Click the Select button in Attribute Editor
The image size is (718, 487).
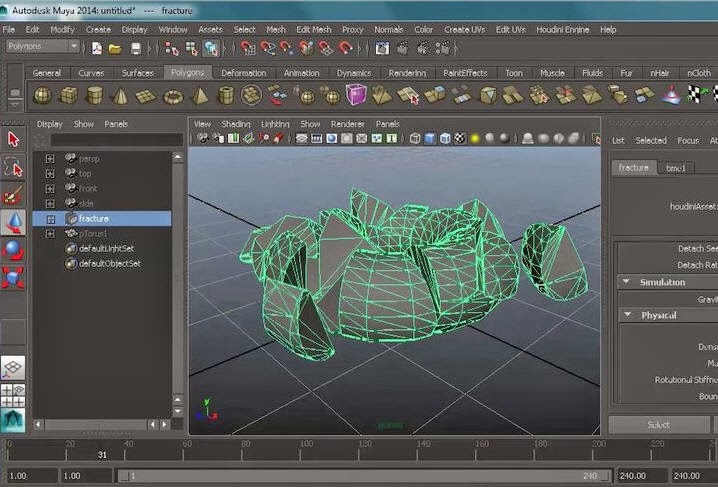click(x=658, y=425)
